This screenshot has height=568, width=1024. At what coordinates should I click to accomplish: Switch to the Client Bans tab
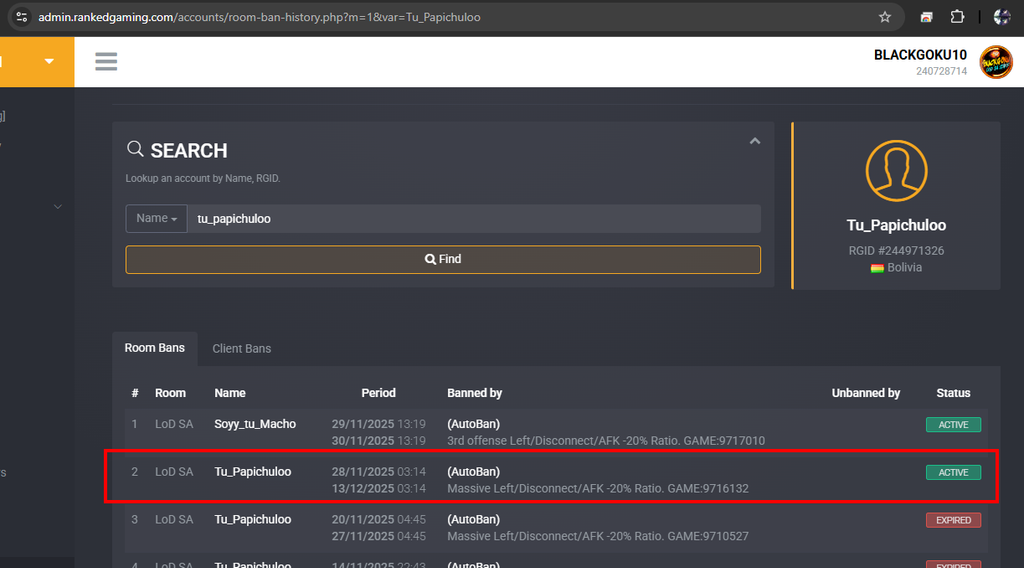coord(242,349)
